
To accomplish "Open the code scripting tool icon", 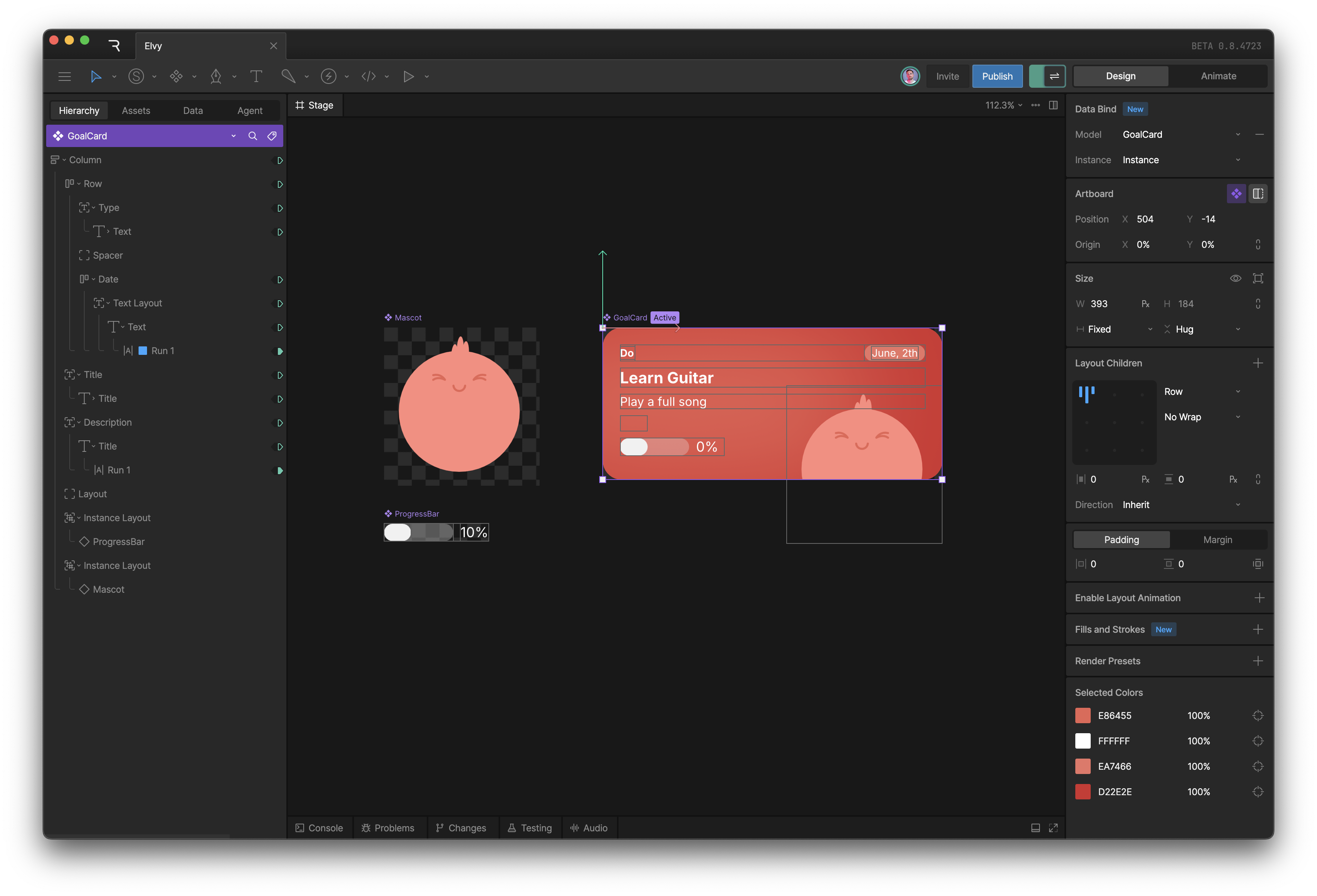I will 369,77.
